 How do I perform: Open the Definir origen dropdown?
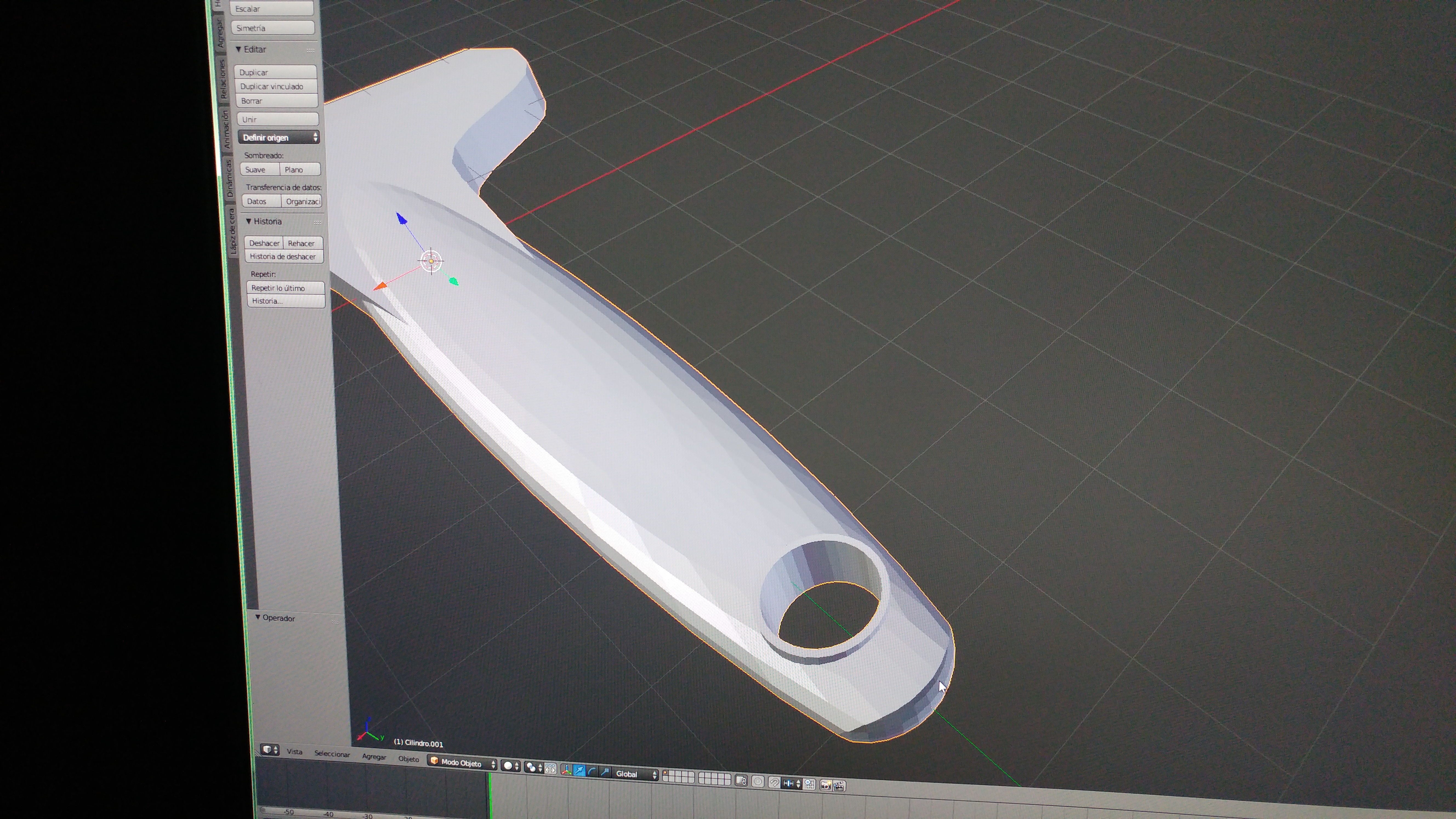[x=279, y=137]
